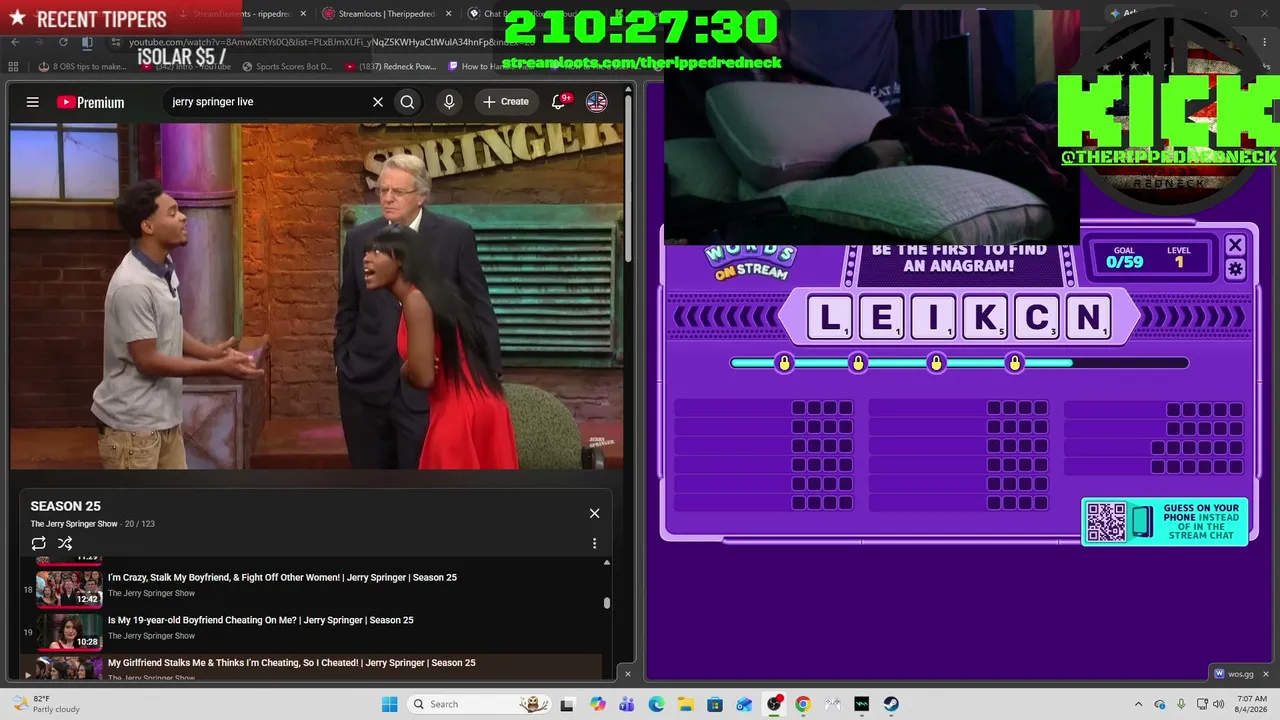Click the letter N tile
The width and height of the screenshot is (1280, 720).
point(1088,318)
